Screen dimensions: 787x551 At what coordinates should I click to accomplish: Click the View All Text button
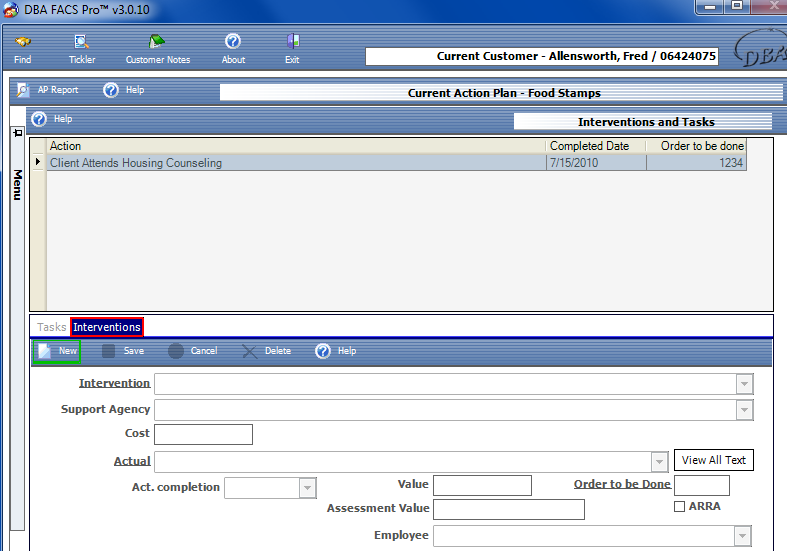[713, 460]
